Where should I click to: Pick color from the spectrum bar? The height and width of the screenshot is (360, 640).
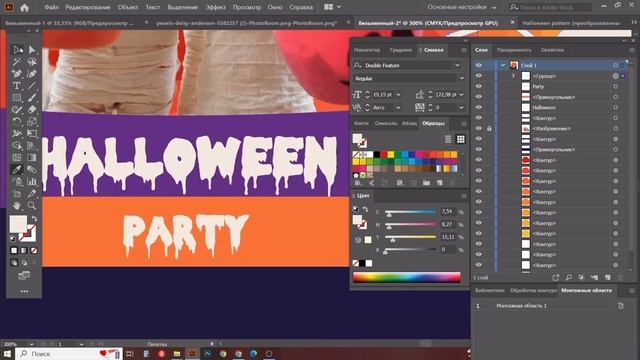tap(407, 277)
